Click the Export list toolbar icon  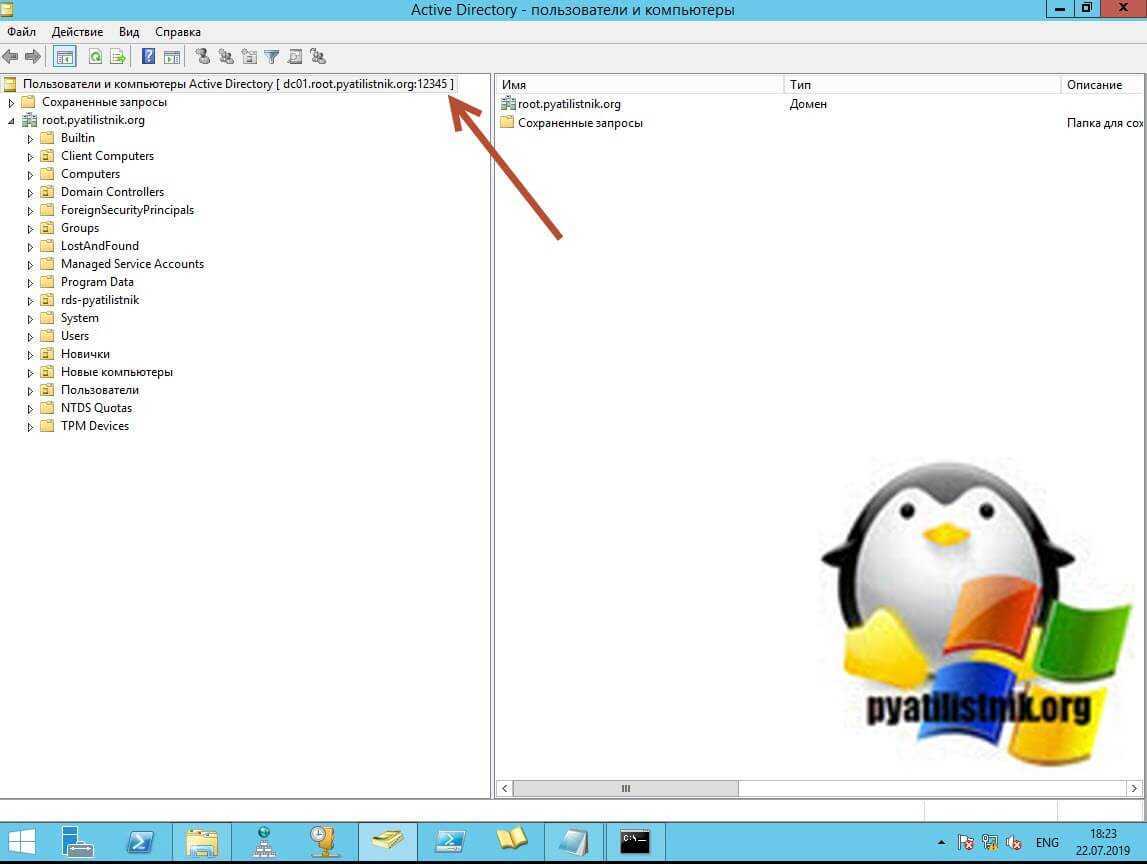tap(118, 57)
